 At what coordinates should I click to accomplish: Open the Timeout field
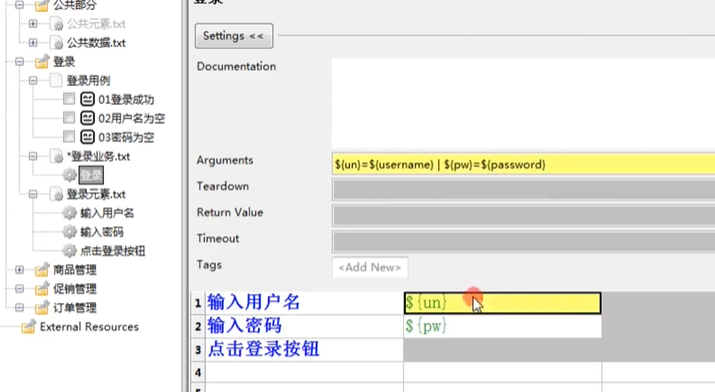523,242
